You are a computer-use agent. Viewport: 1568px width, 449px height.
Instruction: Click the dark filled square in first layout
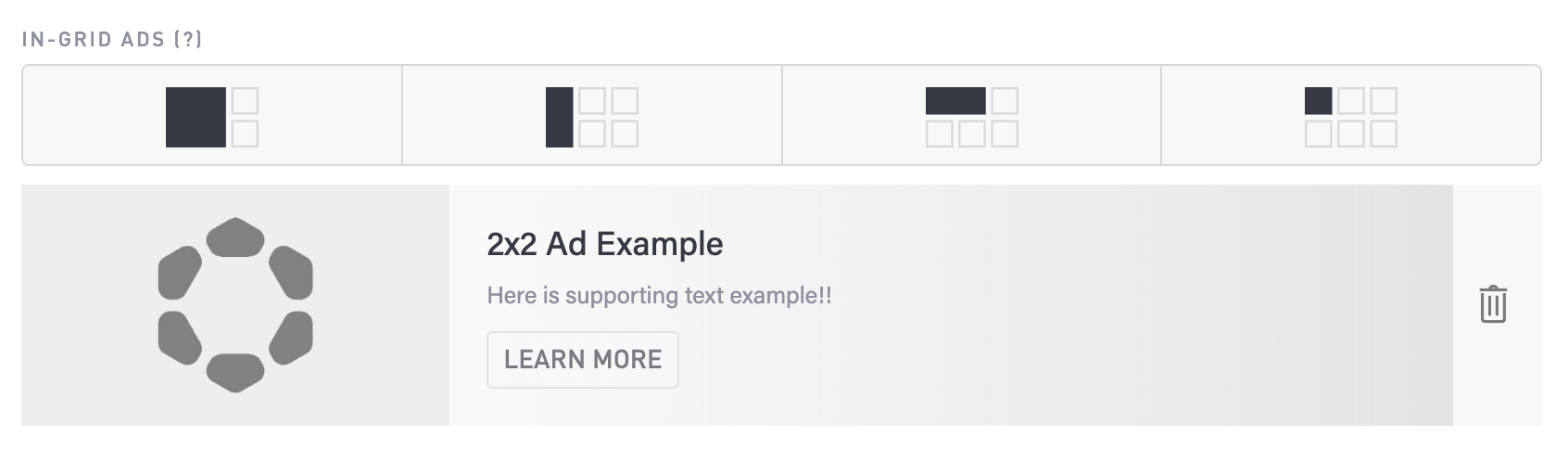(x=196, y=117)
